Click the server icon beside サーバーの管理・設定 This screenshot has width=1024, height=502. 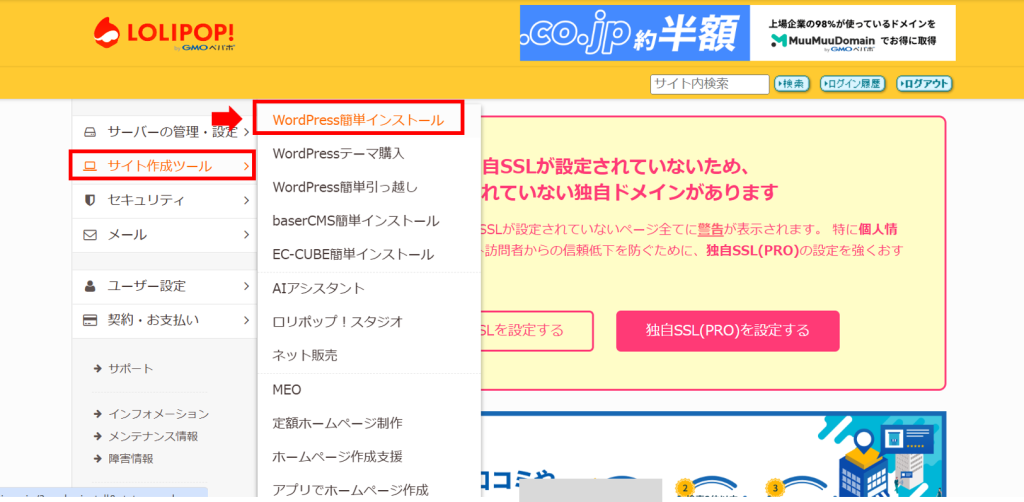coord(90,132)
